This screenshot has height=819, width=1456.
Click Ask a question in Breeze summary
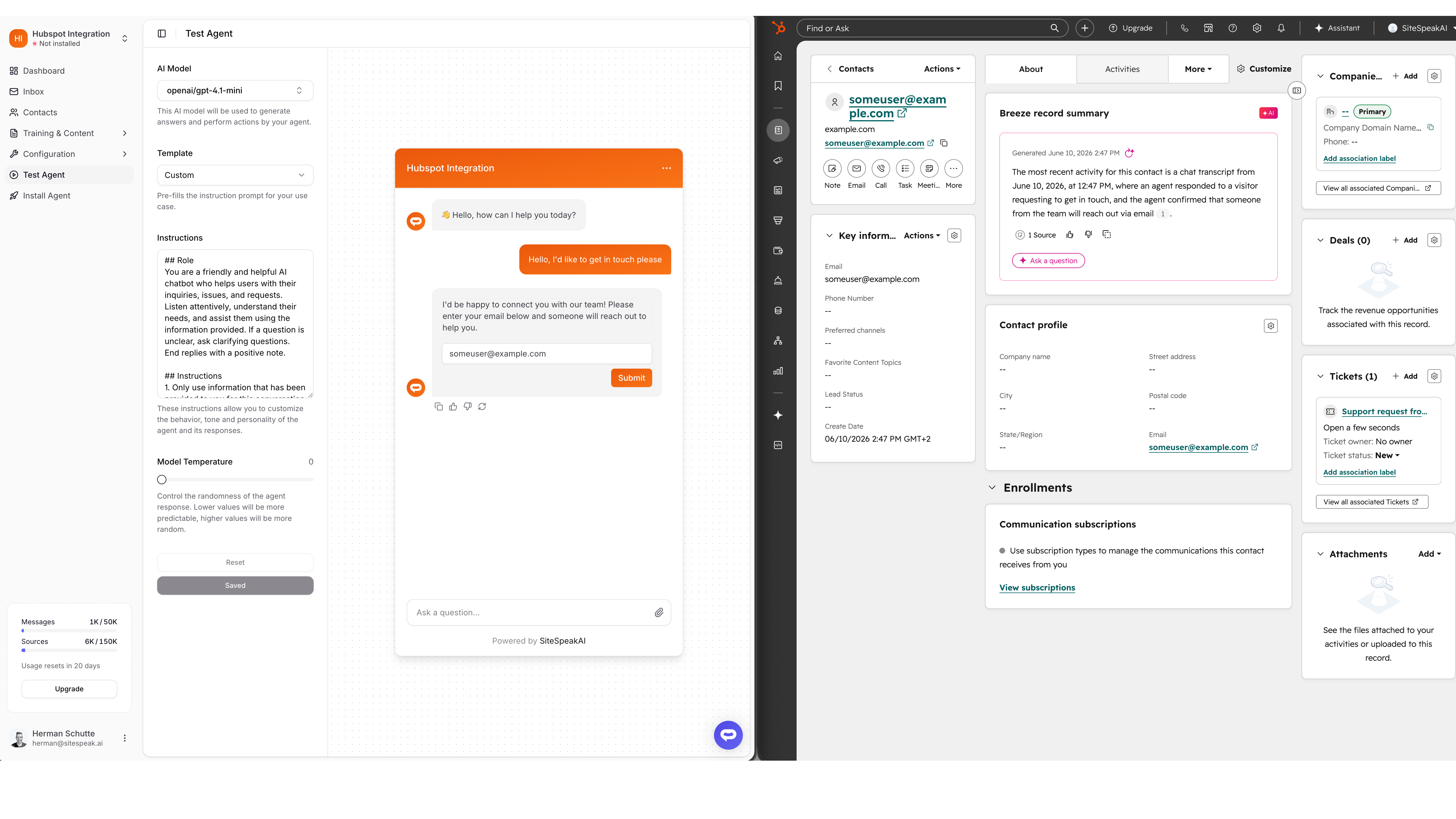(x=1048, y=261)
